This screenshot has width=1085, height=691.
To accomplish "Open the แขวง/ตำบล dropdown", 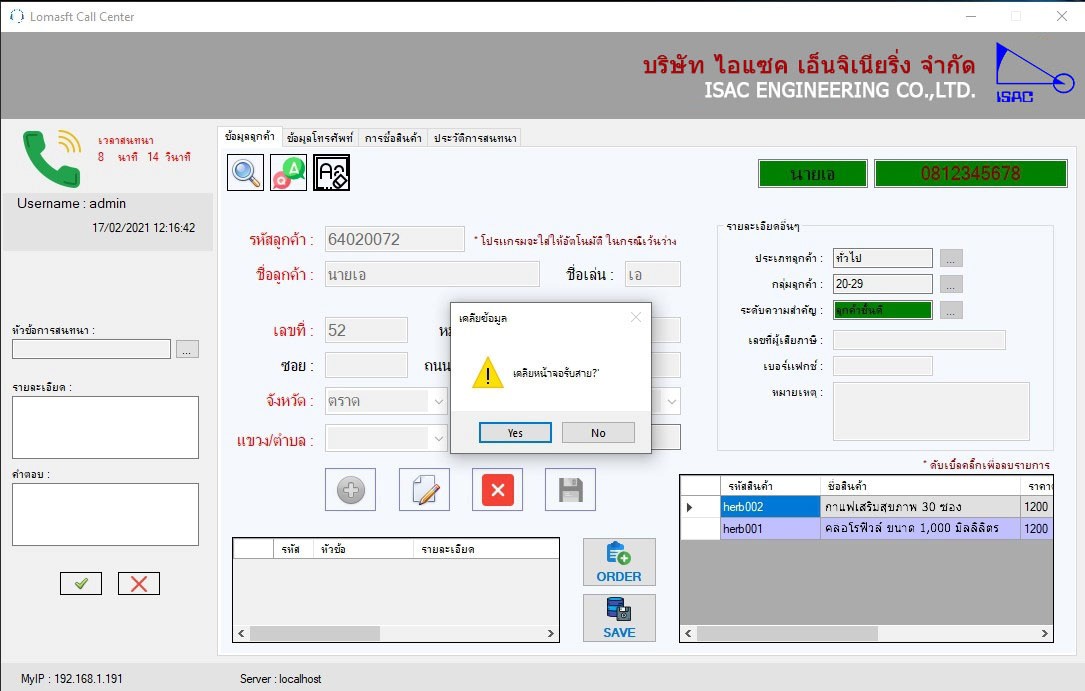I will tap(438, 438).
